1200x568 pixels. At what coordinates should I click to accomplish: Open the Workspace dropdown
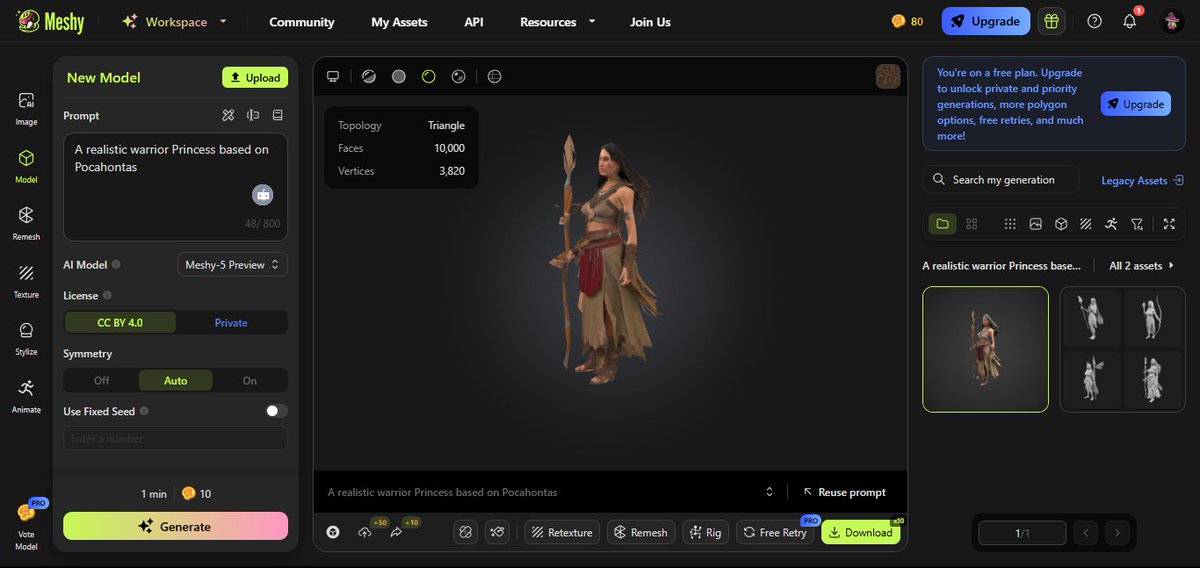tap(174, 21)
